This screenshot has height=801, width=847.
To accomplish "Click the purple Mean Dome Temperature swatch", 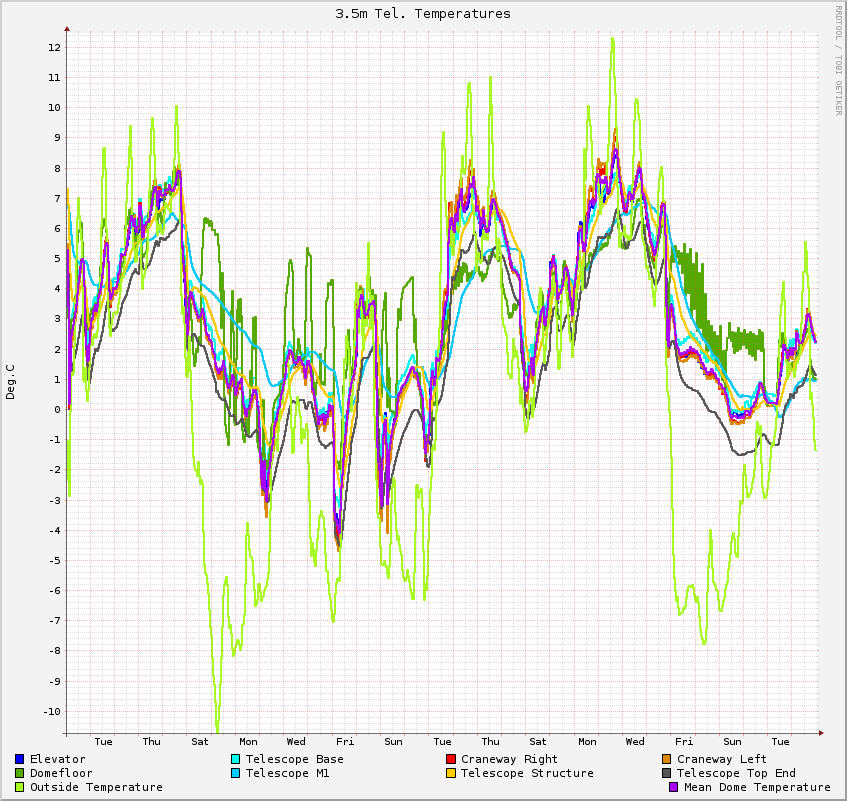I will point(674,788).
